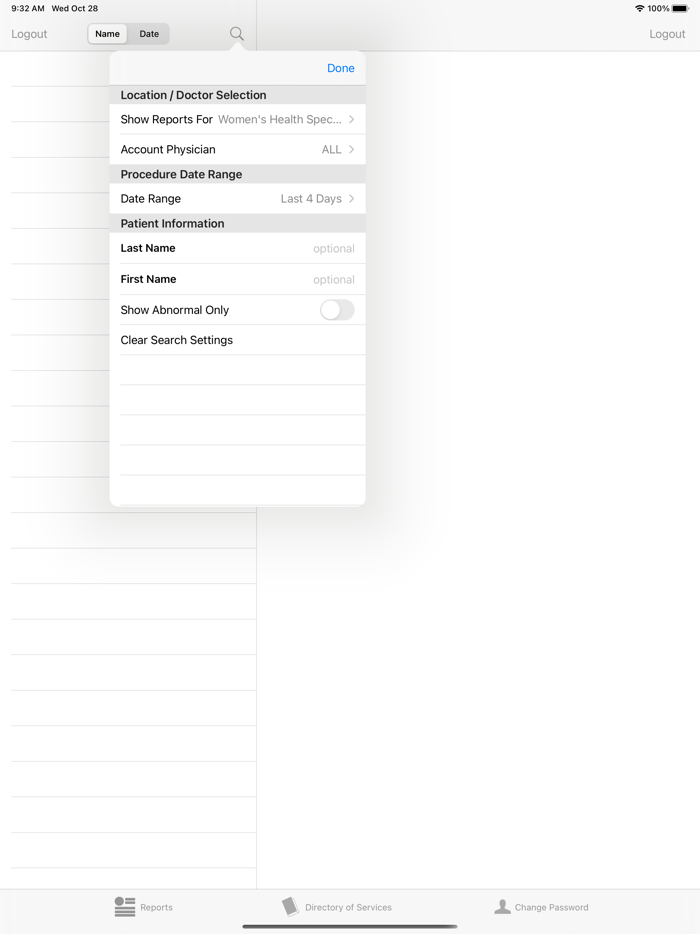Change Account Physician ALL value
This screenshot has height=934, width=700.
coord(331,150)
